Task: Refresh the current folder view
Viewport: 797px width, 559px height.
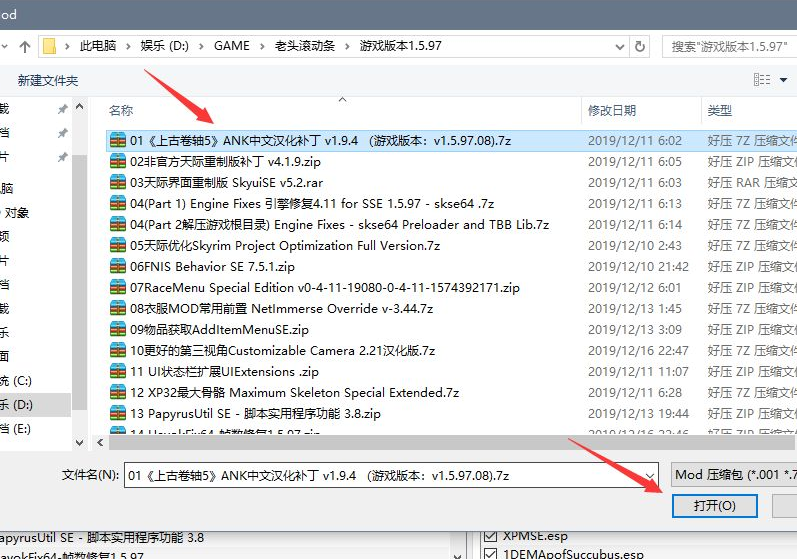Action: pyautogui.click(x=639, y=46)
